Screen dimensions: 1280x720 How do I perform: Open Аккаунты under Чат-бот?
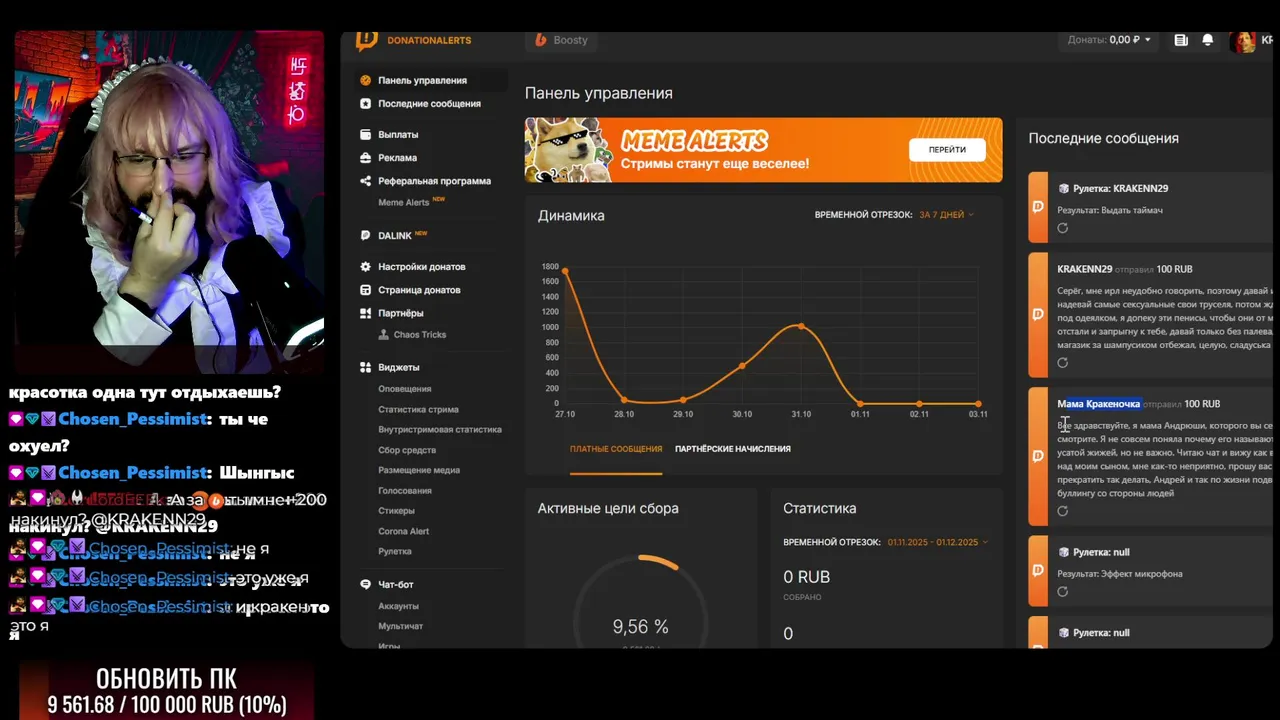399,606
